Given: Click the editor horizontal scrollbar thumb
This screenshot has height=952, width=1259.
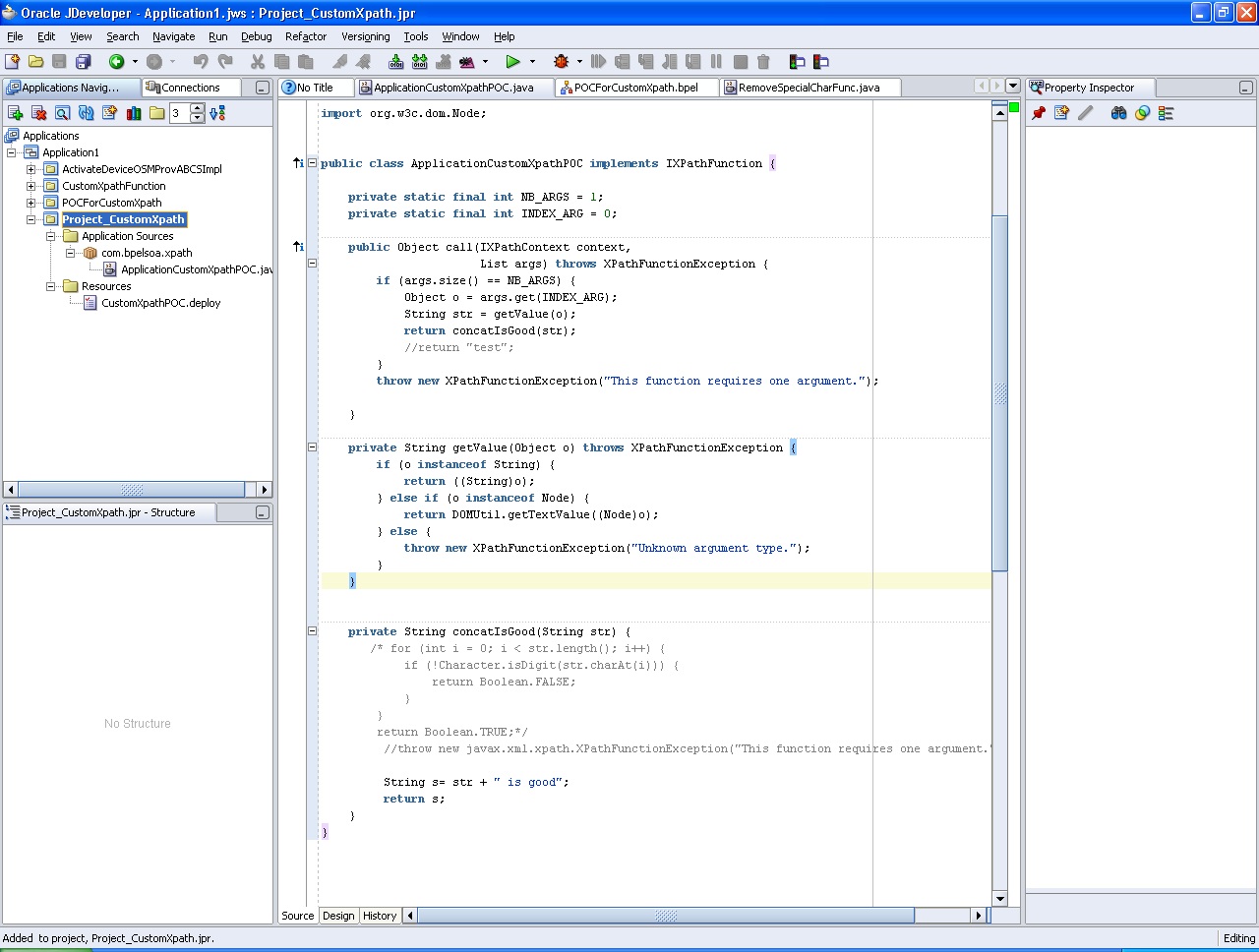Looking at the screenshot, I should click(x=667, y=916).
